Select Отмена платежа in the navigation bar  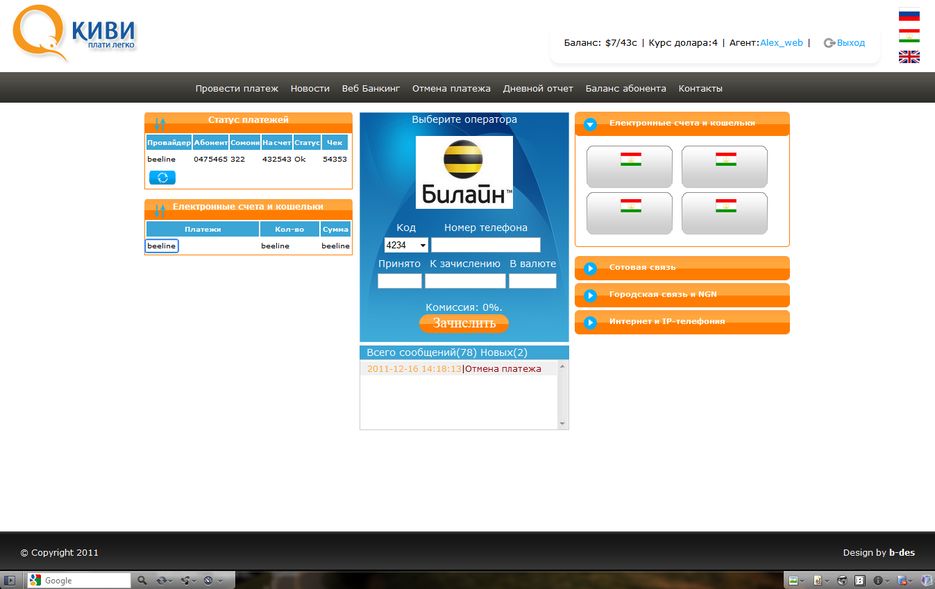point(451,88)
